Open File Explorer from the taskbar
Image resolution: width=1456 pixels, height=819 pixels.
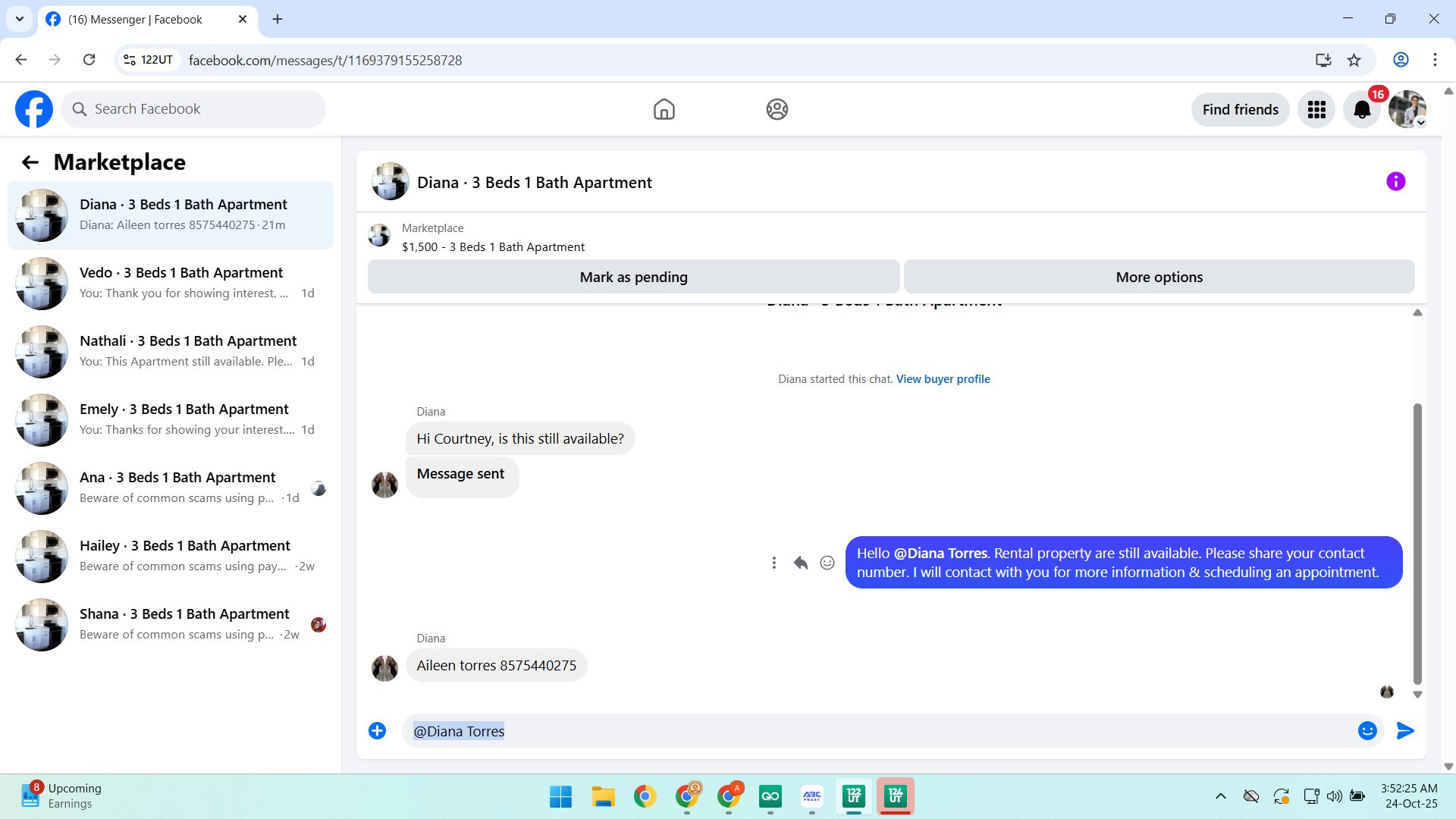point(604,797)
